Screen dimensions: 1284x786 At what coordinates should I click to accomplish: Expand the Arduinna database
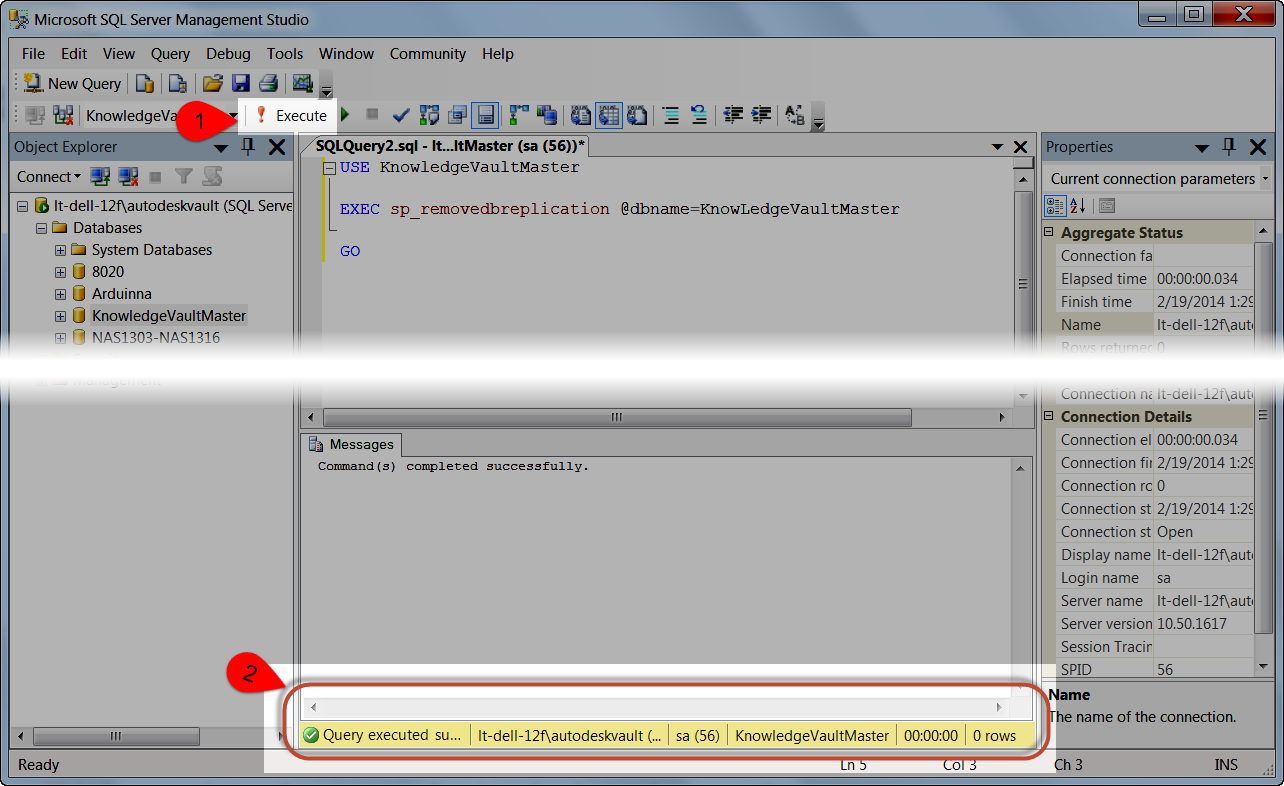(61, 294)
